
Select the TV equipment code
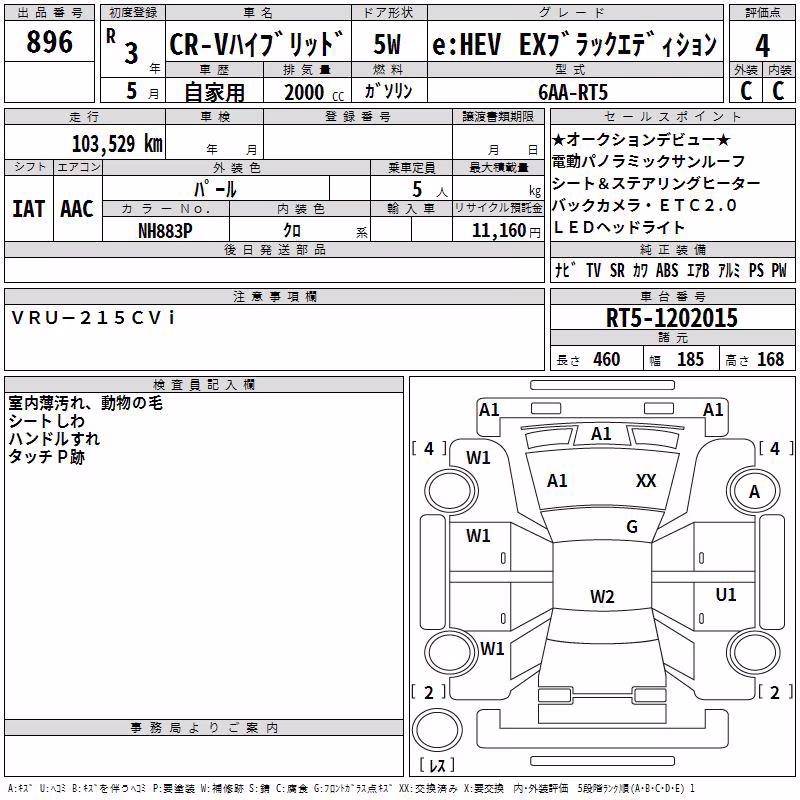593,270
